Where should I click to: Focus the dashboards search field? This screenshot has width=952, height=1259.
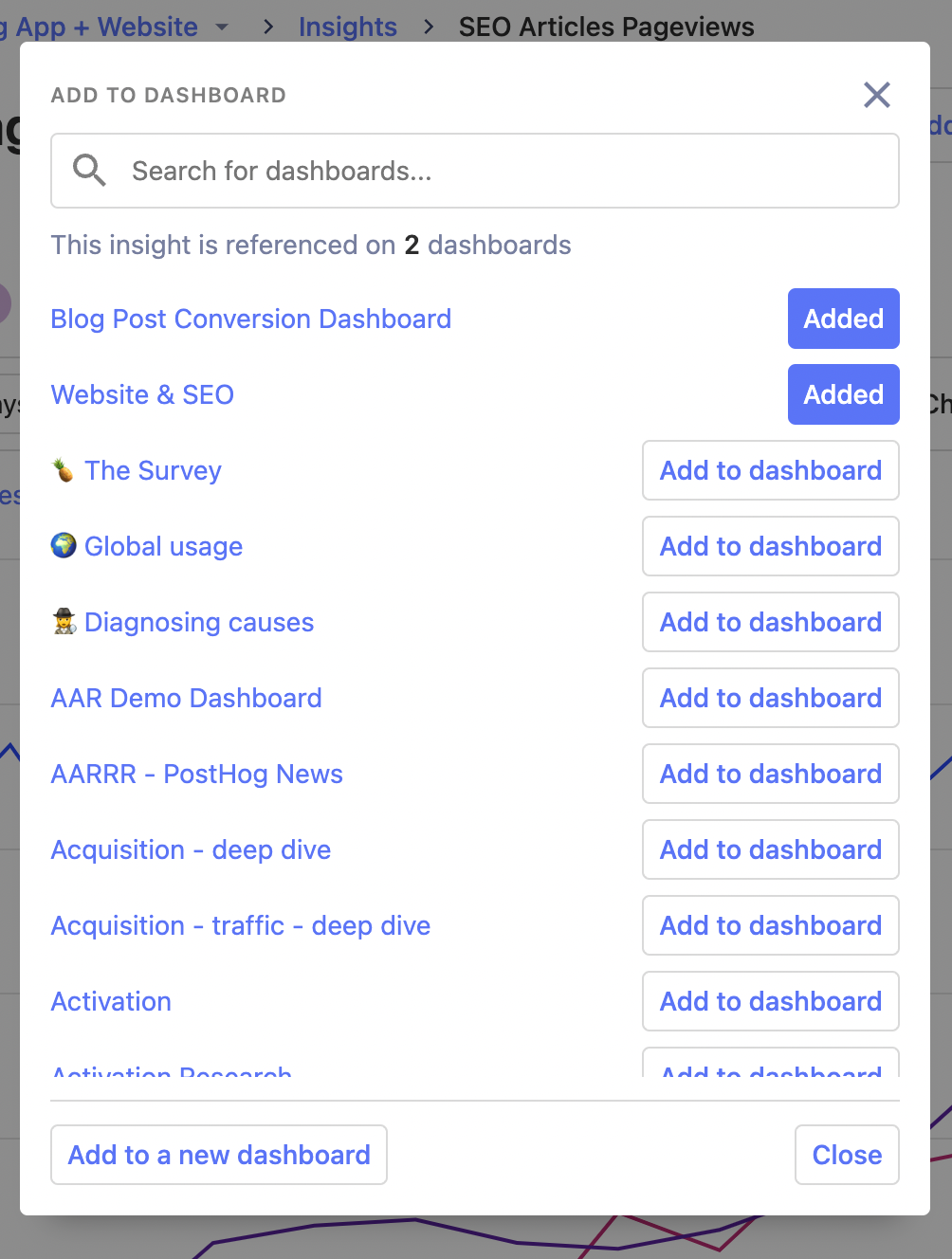click(x=474, y=171)
